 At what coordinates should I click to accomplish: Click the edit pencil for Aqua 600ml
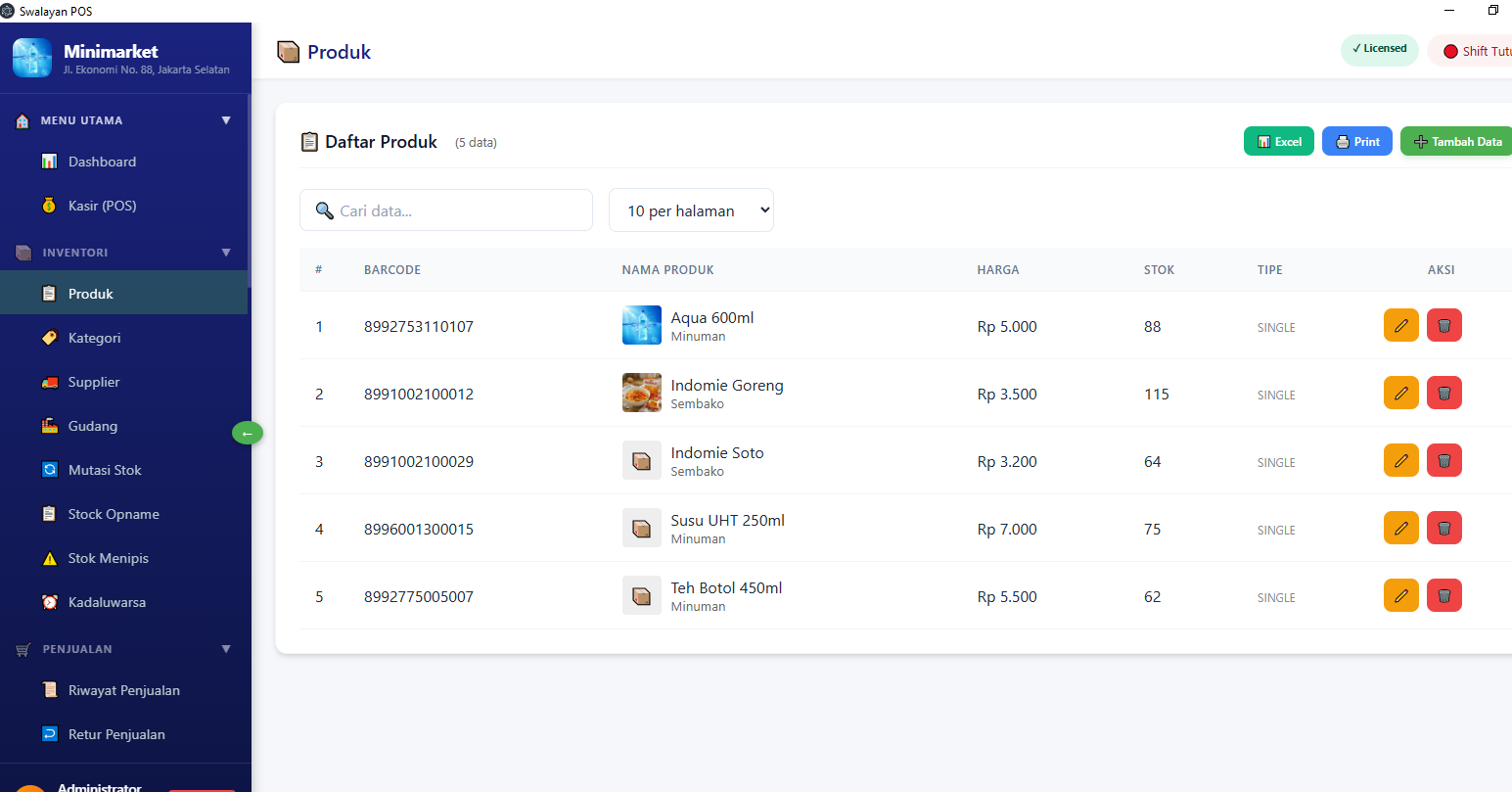pyautogui.click(x=1400, y=325)
